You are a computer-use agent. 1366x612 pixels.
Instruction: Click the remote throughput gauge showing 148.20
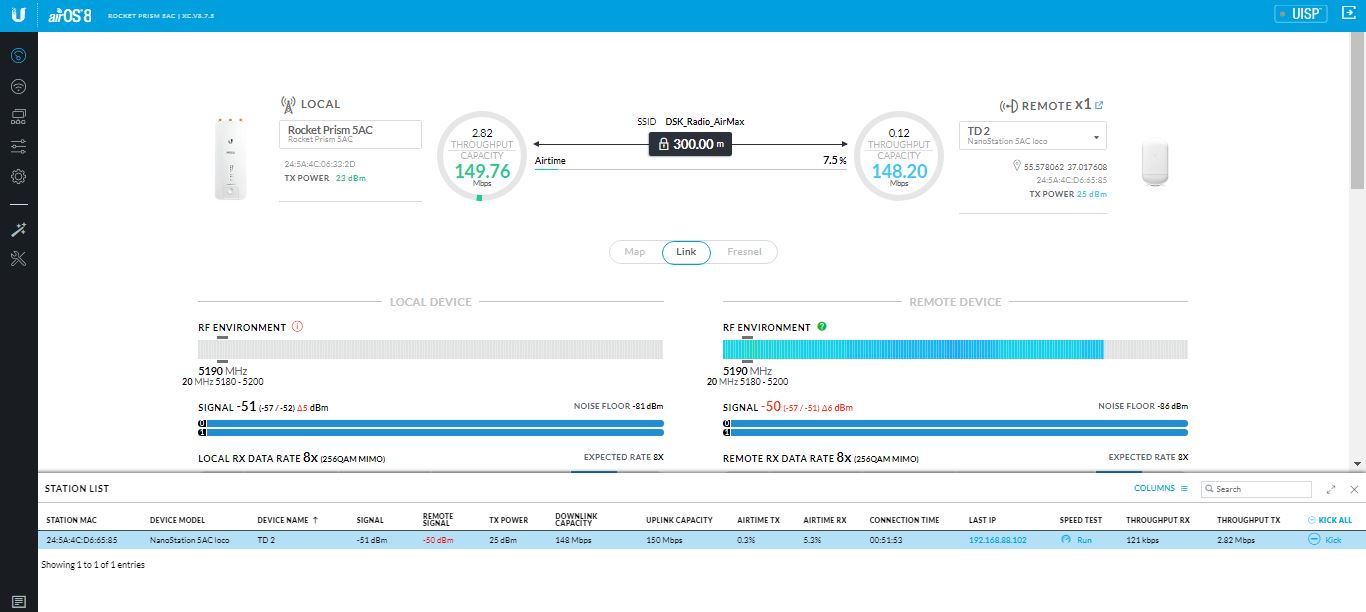(899, 156)
